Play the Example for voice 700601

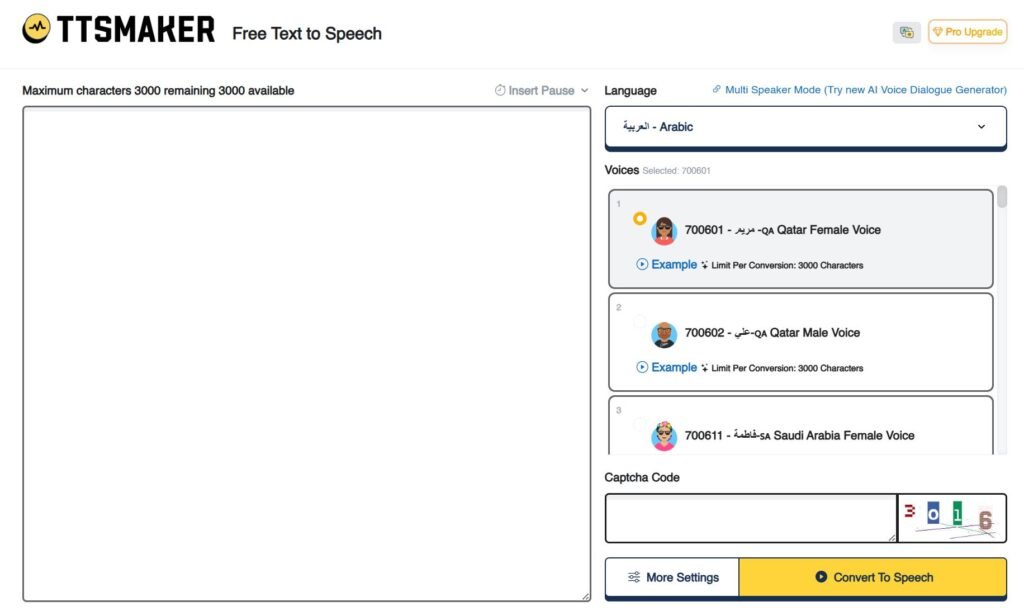(x=667, y=265)
